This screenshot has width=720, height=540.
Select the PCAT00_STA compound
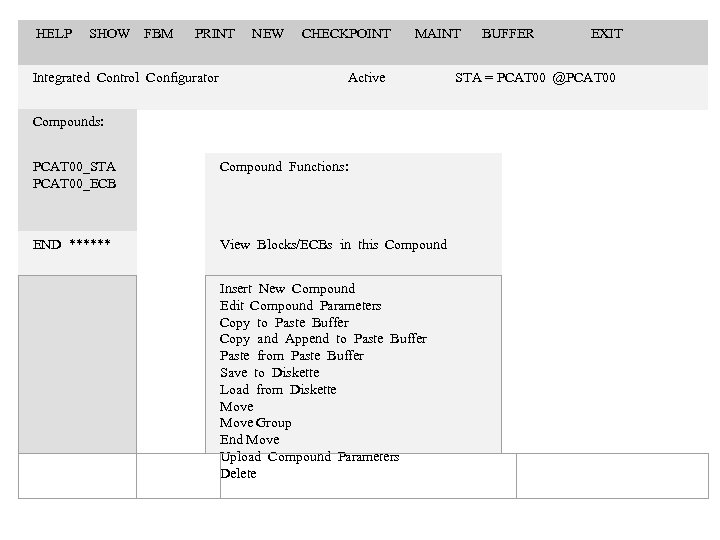[74, 167]
